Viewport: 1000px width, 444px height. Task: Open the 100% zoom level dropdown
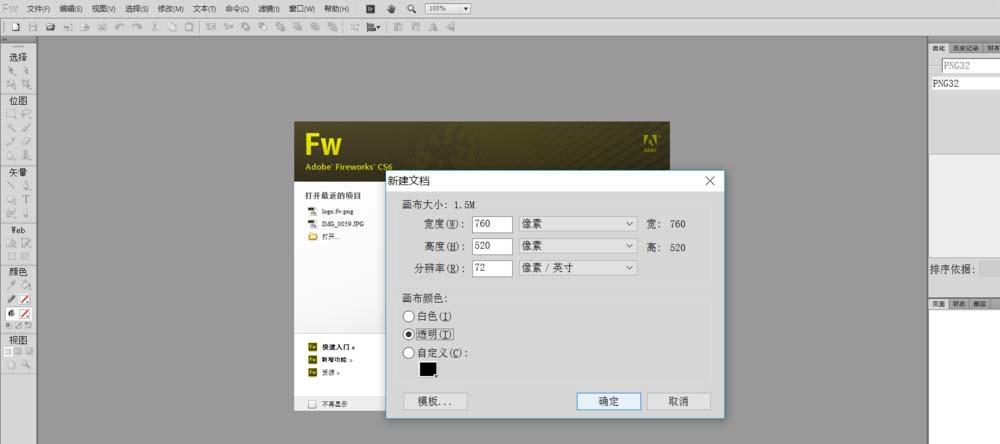466,9
